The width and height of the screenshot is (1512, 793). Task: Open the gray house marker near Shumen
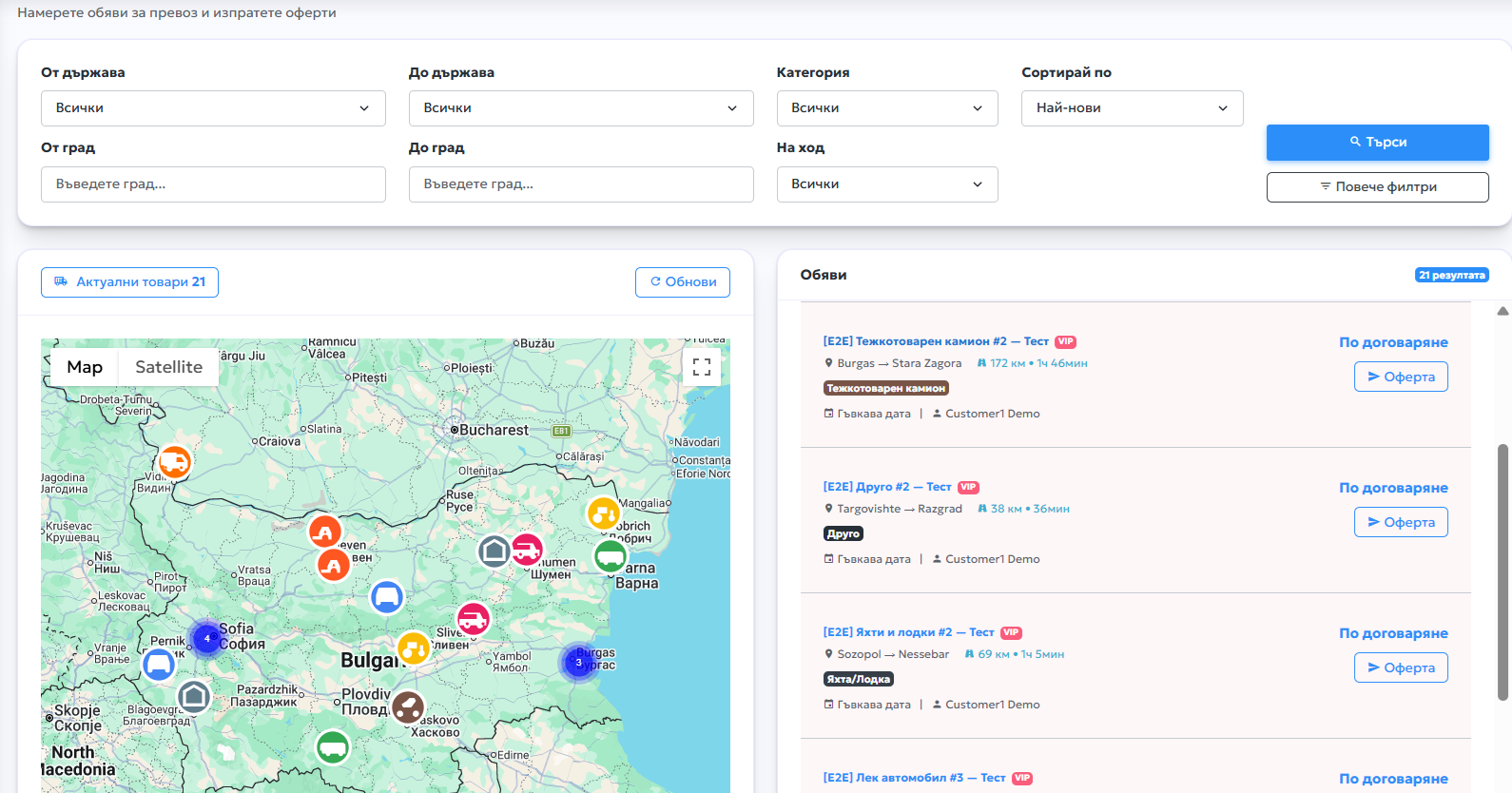494,551
